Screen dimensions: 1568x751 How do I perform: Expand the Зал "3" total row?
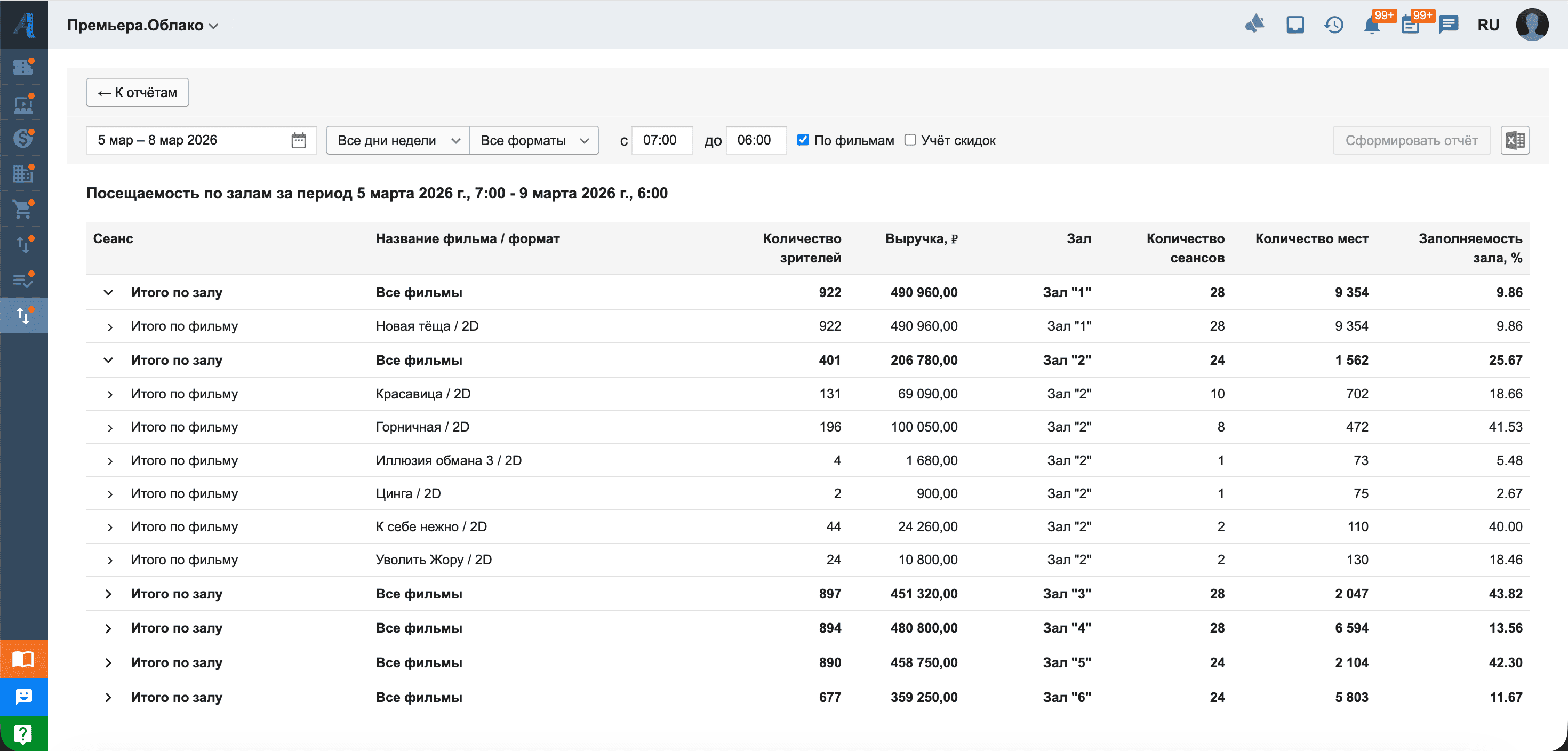(108, 594)
